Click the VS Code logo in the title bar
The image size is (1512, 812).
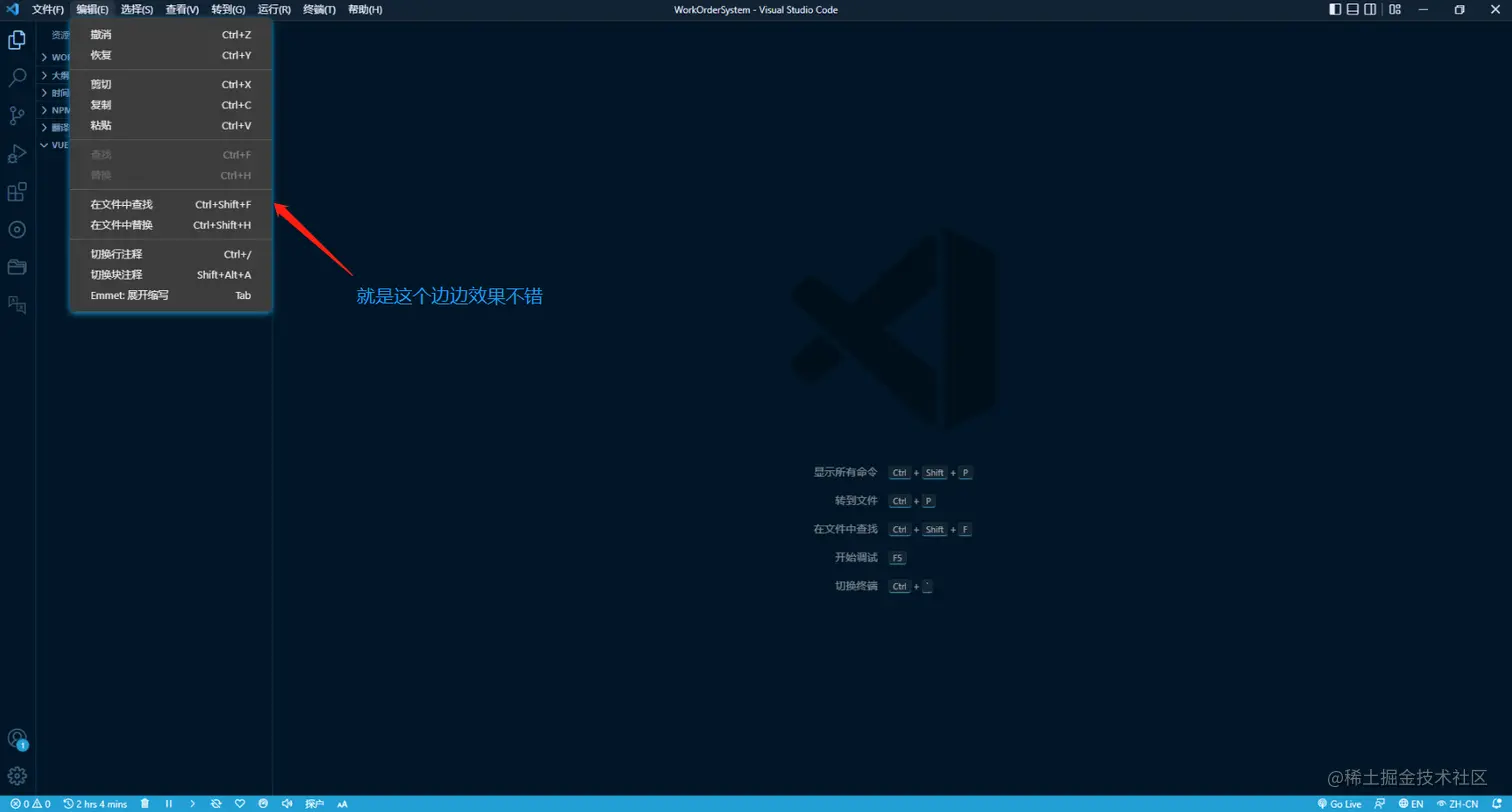(13, 9)
